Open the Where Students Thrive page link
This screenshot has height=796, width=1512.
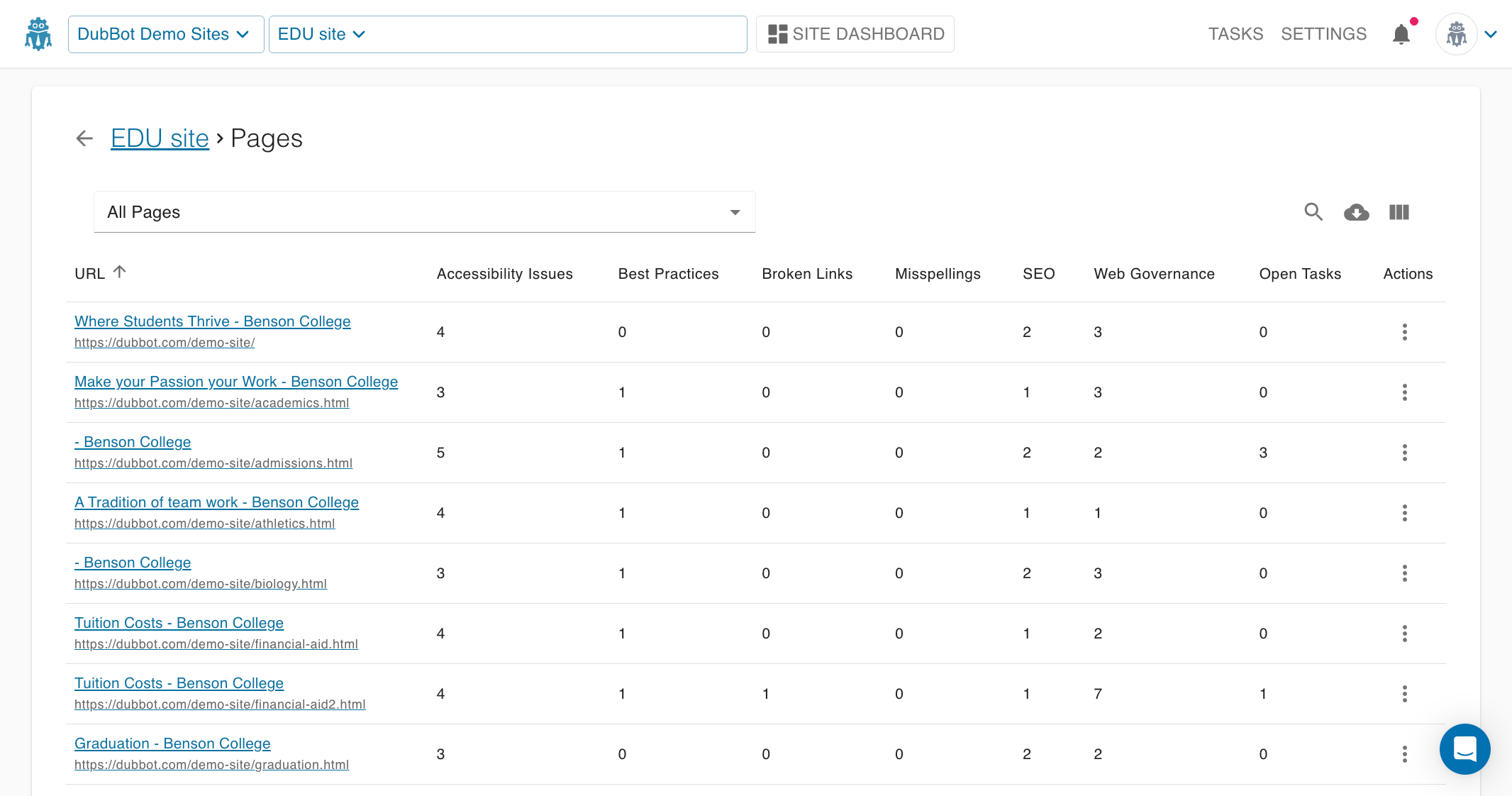point(212,321)
